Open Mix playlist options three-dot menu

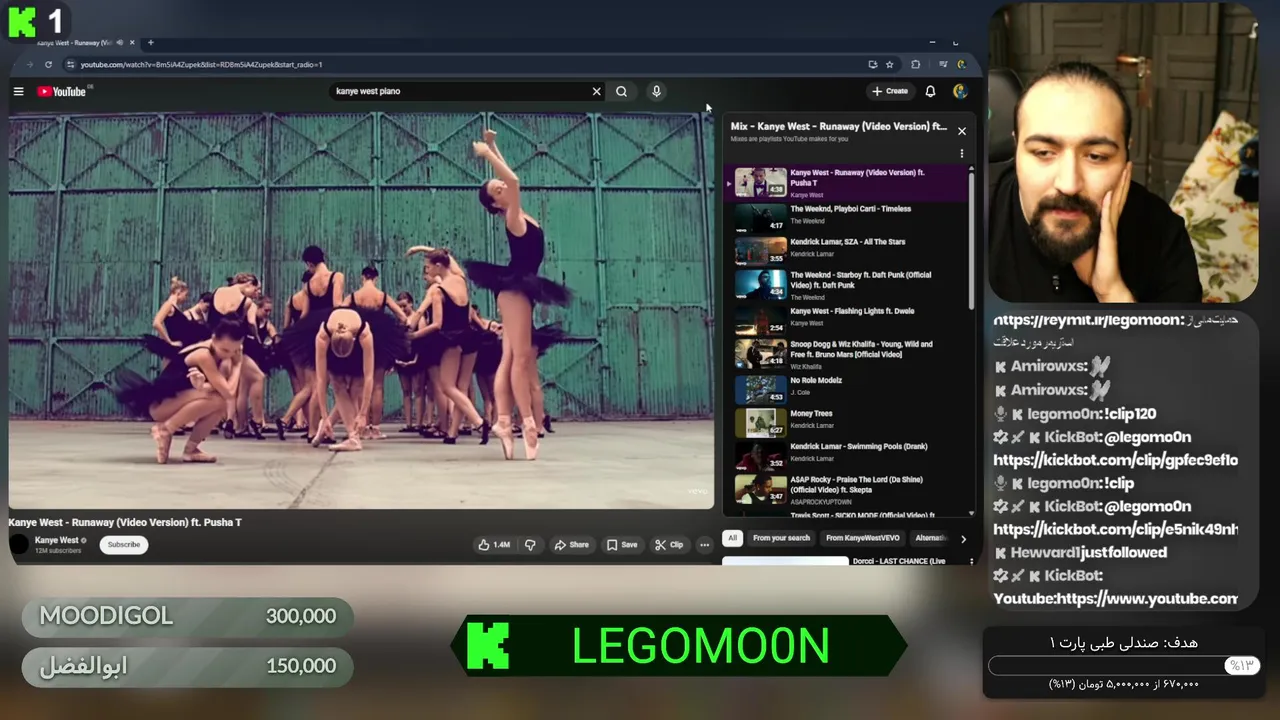[962, 153]
